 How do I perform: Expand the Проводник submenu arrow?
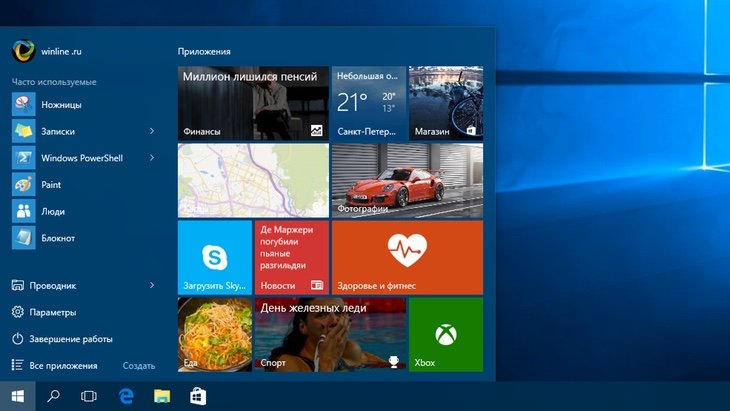tap(152, 285)
